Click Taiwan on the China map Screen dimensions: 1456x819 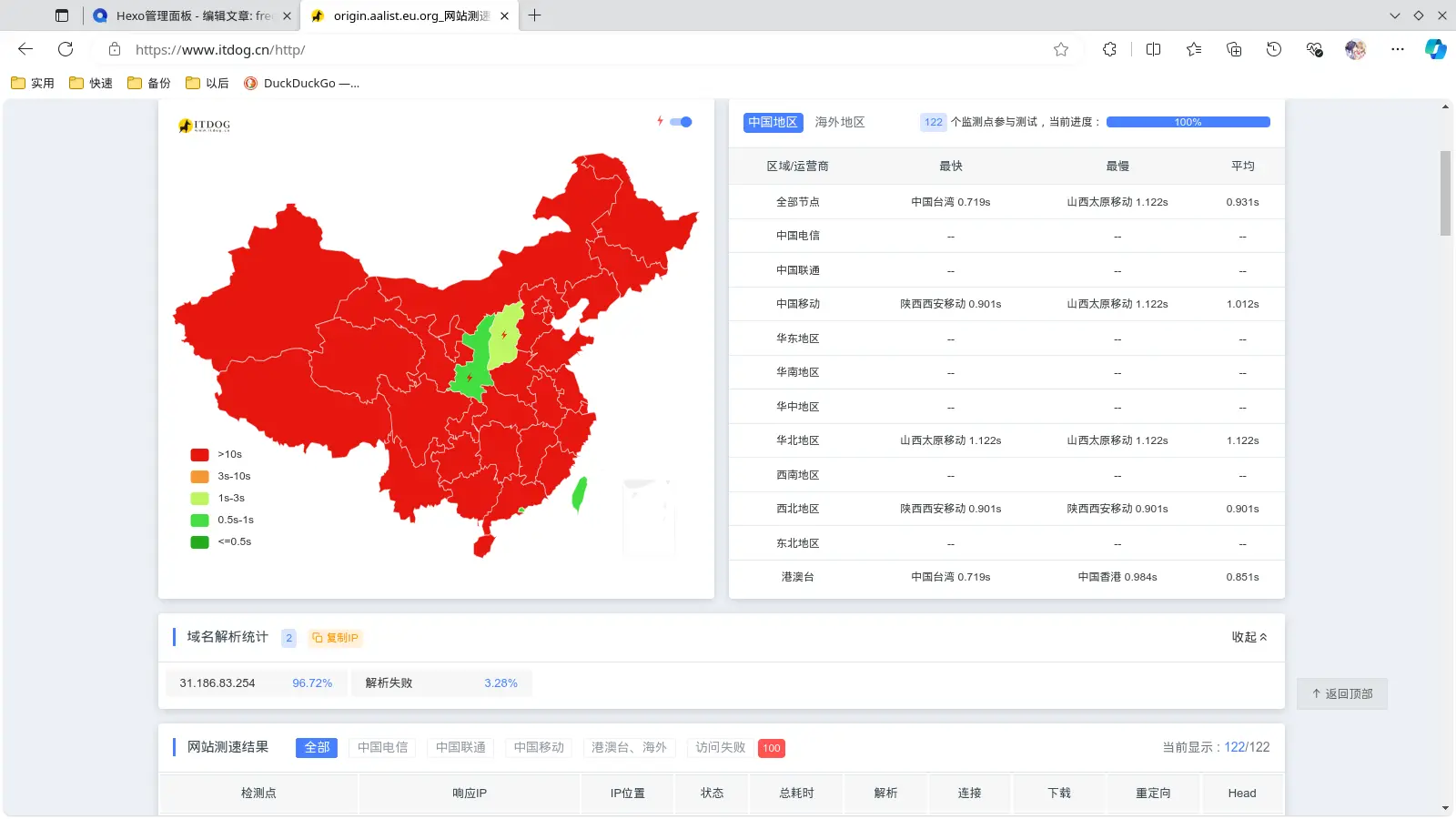[579, 494]
